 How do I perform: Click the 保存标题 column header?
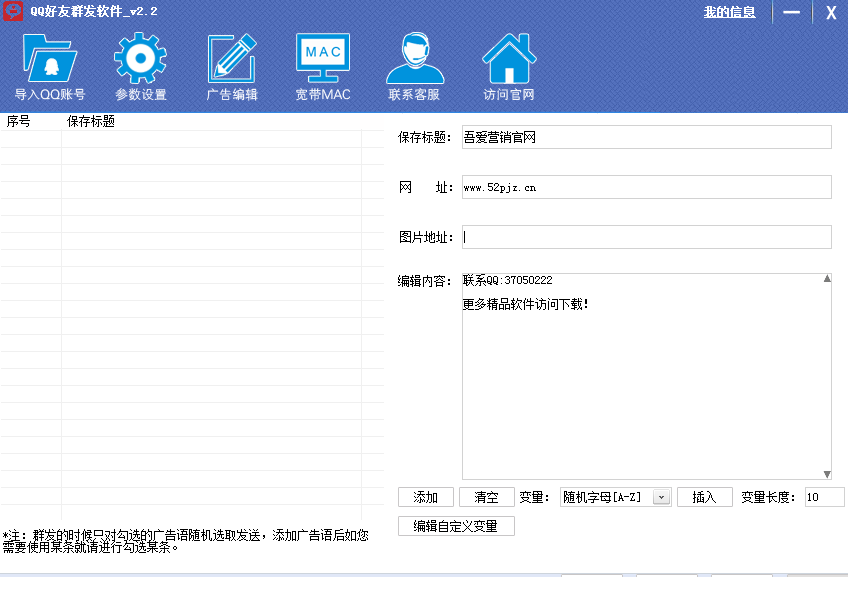91,122
